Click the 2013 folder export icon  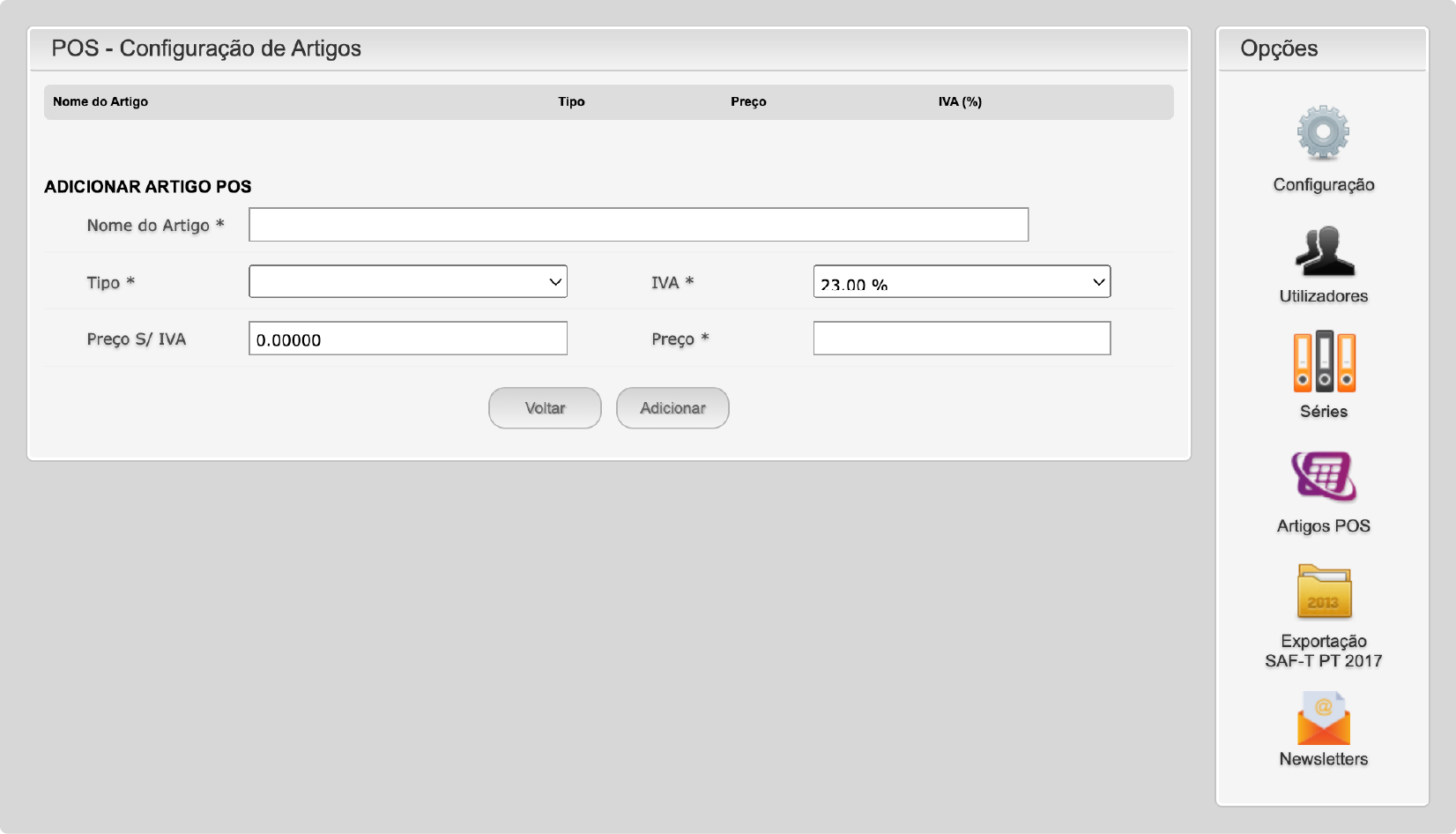tap(1324, 592)
